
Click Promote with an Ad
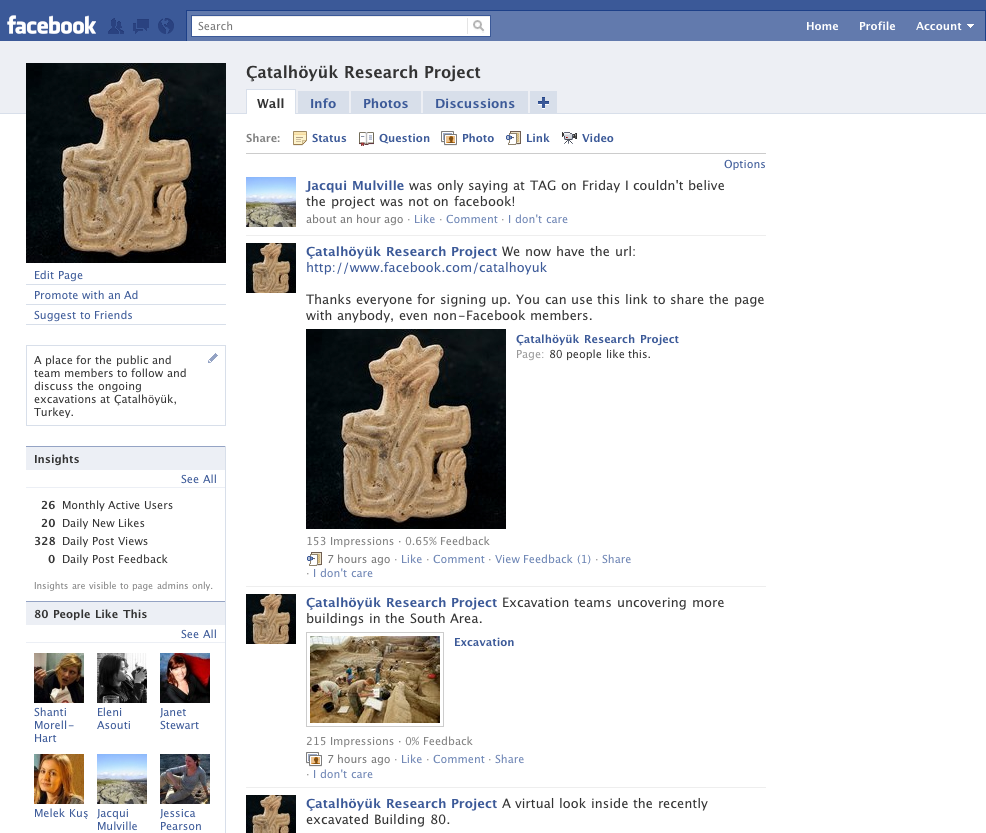pyautogui.click(x=86, y=295)
